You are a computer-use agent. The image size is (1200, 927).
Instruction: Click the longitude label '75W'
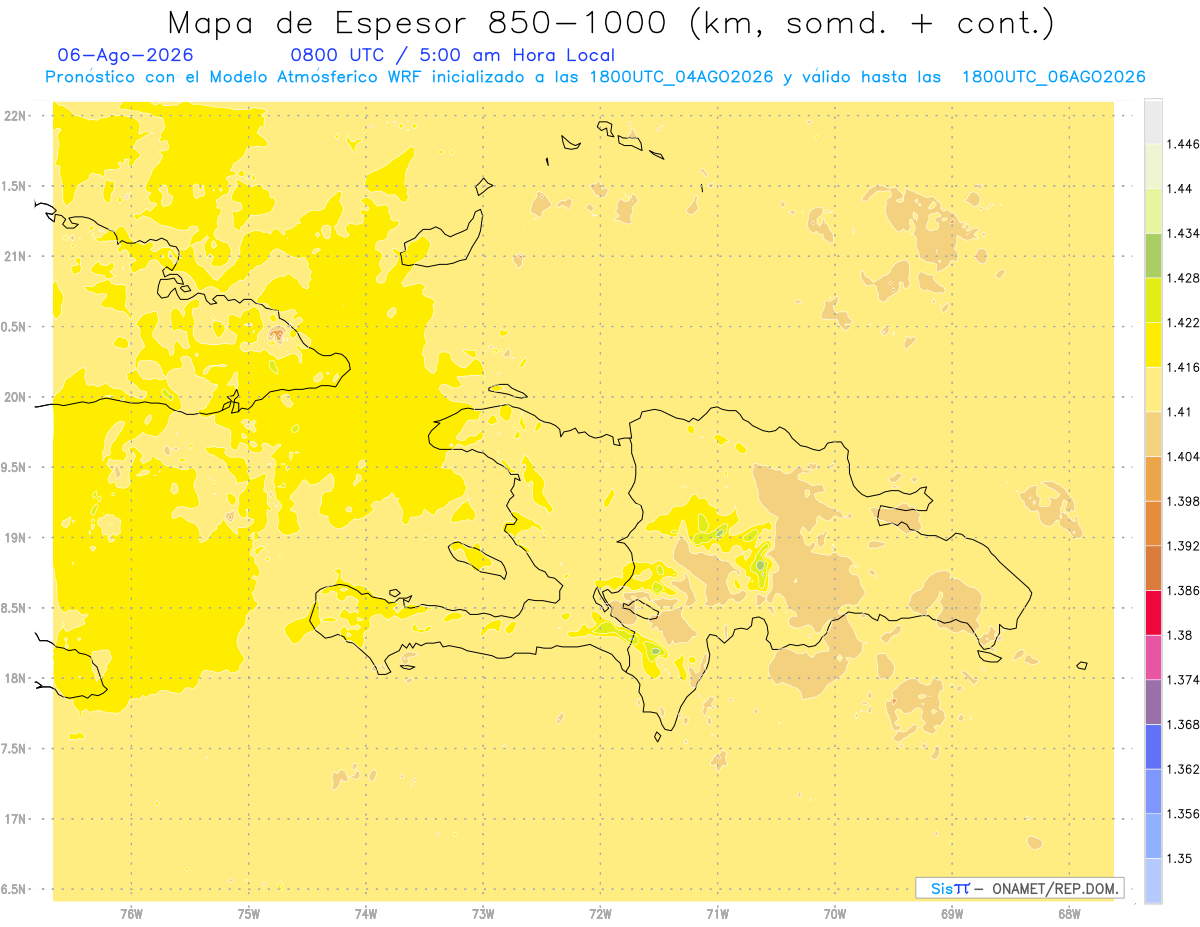coord(248,914)
